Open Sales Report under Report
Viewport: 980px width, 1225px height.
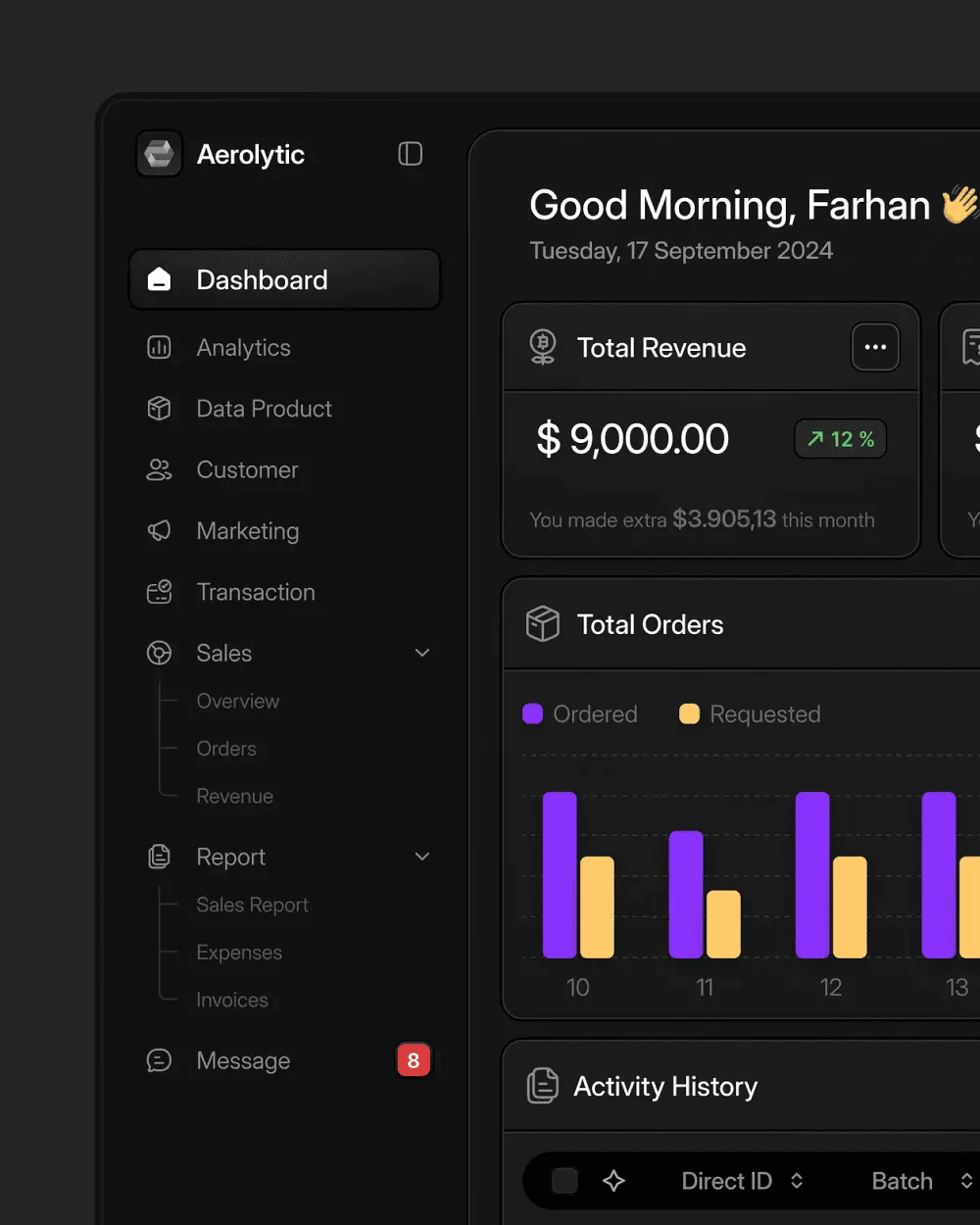[252, 905]
